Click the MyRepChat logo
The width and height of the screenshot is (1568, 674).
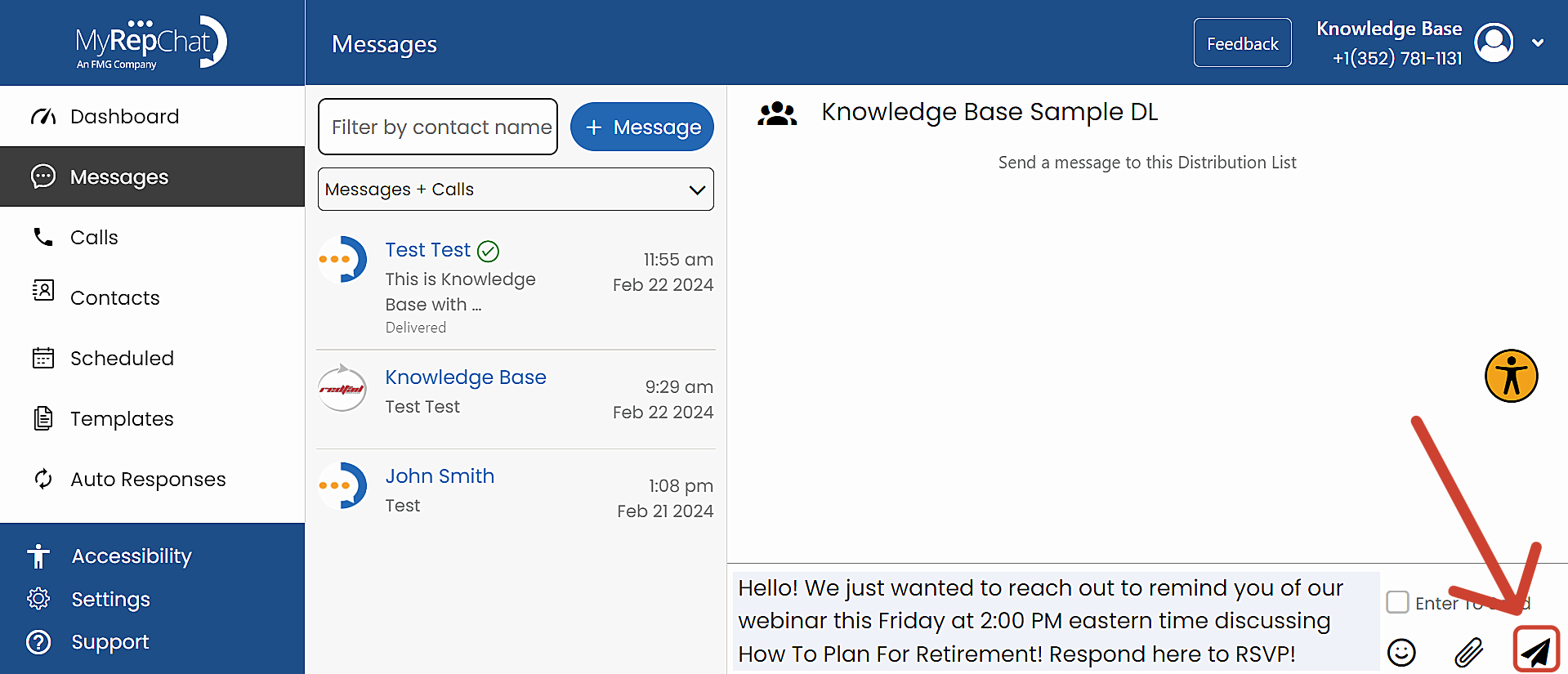(x=151, y=43)
